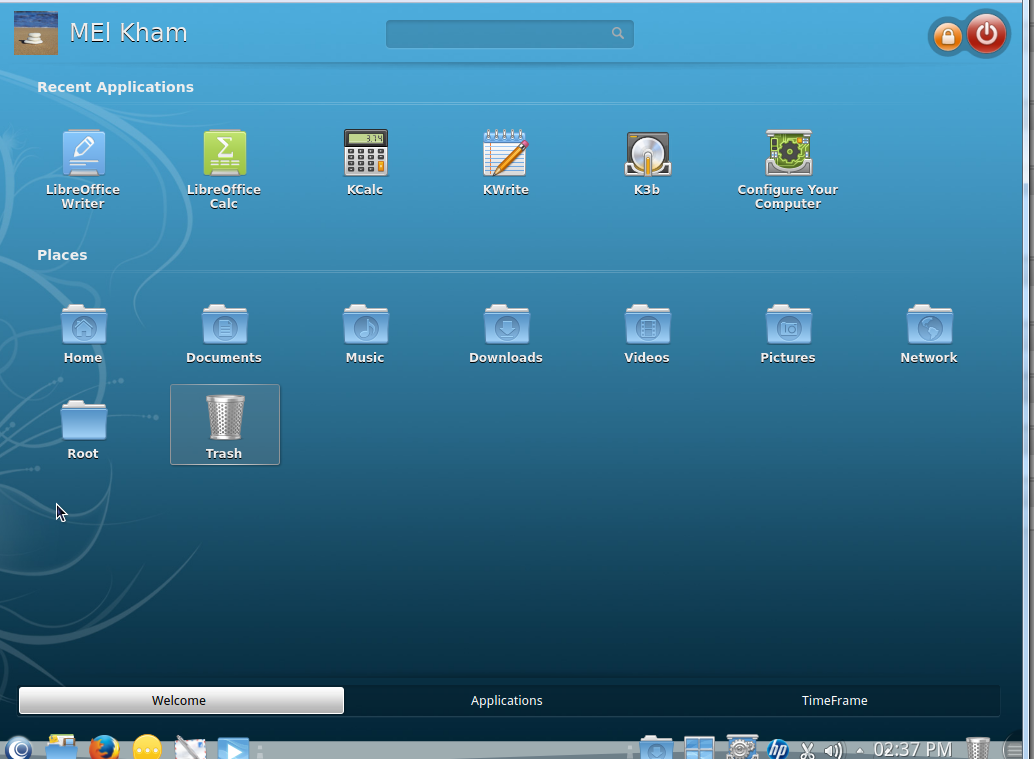Click the downloads folder widget in the taskbar
The image size is (1034, 759).
point(656,748)
